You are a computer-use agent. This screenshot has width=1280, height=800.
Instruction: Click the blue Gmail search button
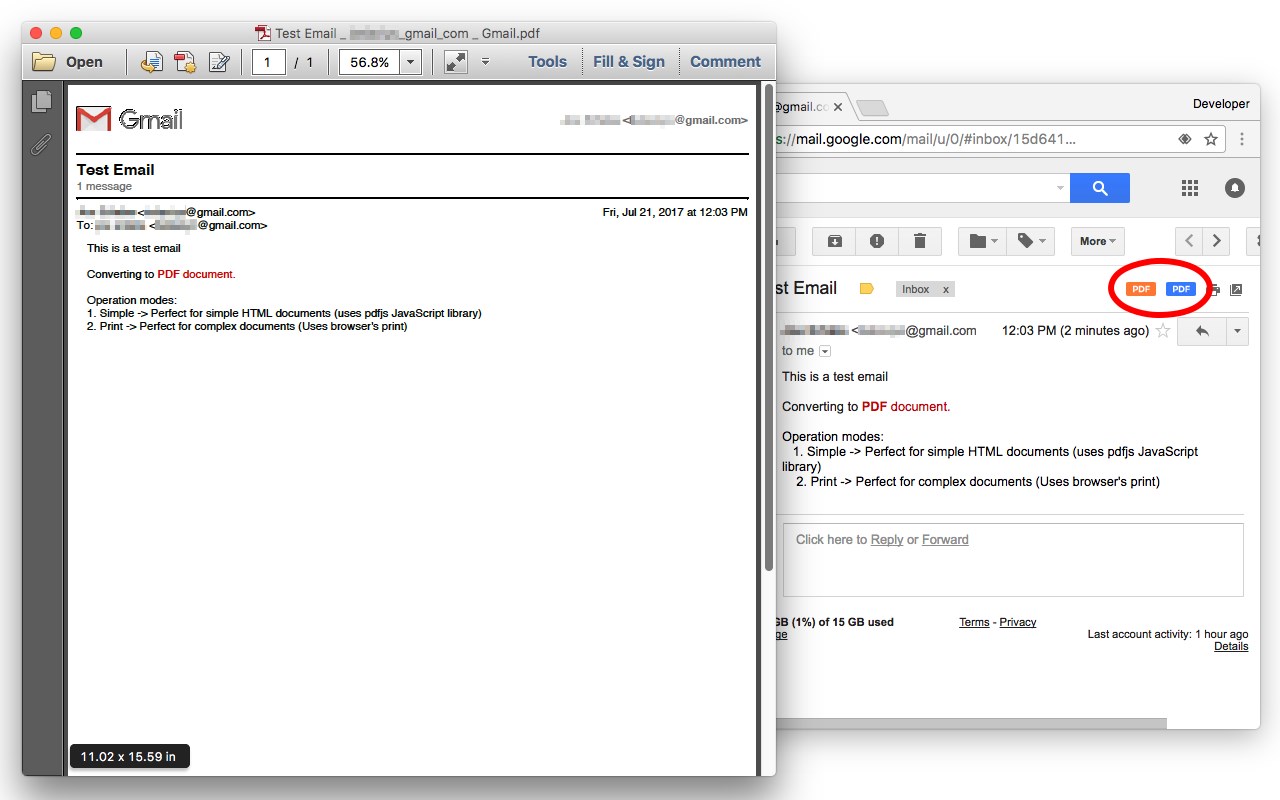[x=1100, y=188]
